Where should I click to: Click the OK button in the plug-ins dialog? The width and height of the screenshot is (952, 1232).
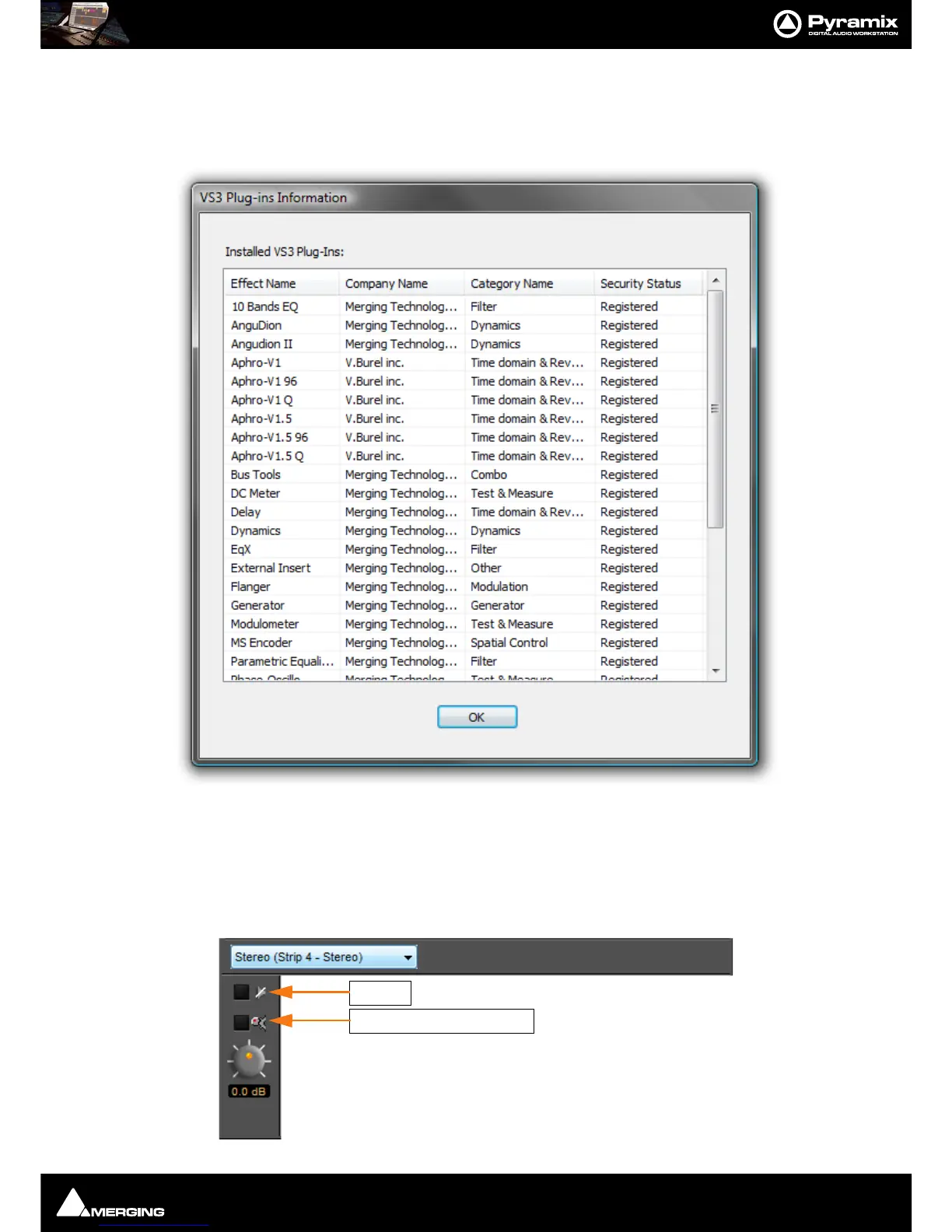[477, 717]
